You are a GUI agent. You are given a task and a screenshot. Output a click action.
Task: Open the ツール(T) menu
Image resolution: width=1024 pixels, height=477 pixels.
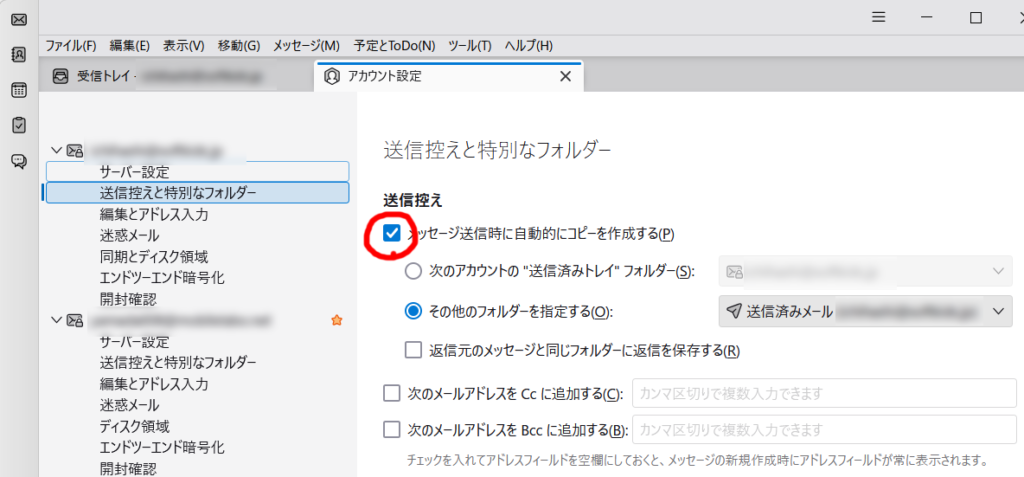(x=470, y=46)
